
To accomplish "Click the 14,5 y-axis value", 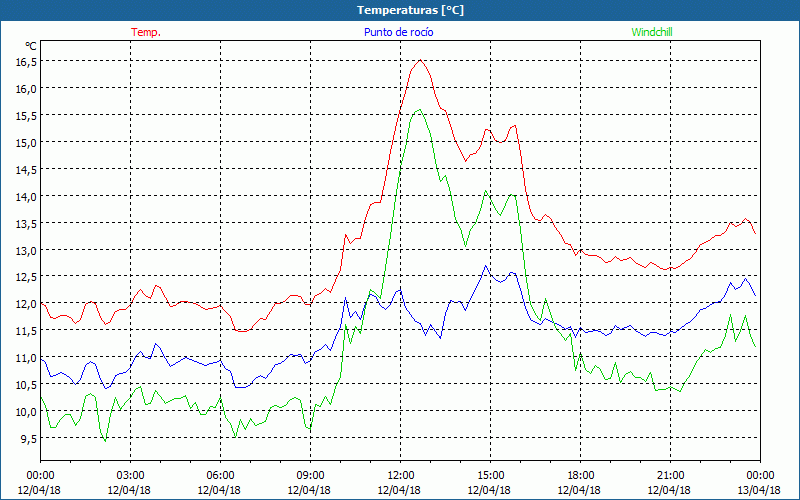I will [26, 169].
